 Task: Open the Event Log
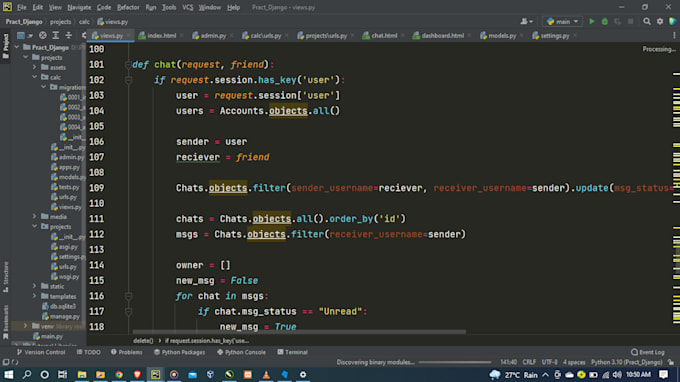tap(648, 352)
